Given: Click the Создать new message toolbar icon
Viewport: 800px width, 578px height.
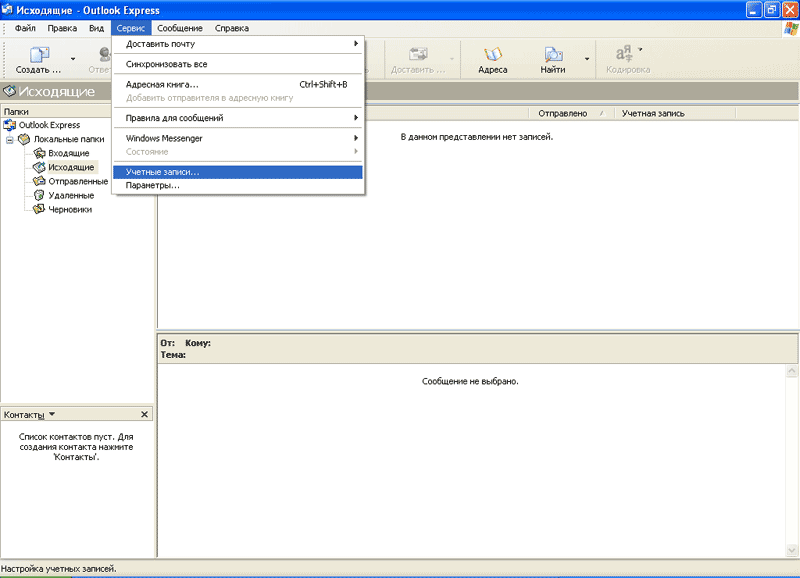Looking at the screenshot, I should point(39,55).
